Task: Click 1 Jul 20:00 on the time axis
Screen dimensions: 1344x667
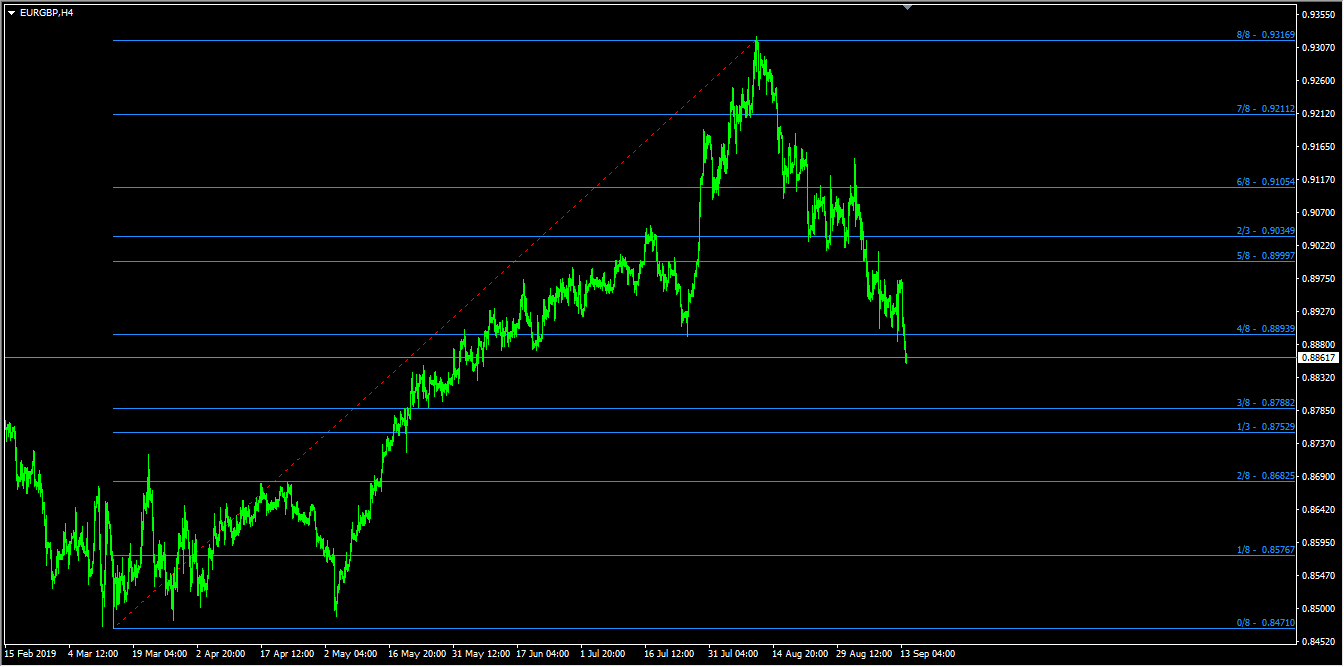Action: click(x=603, y=654)
